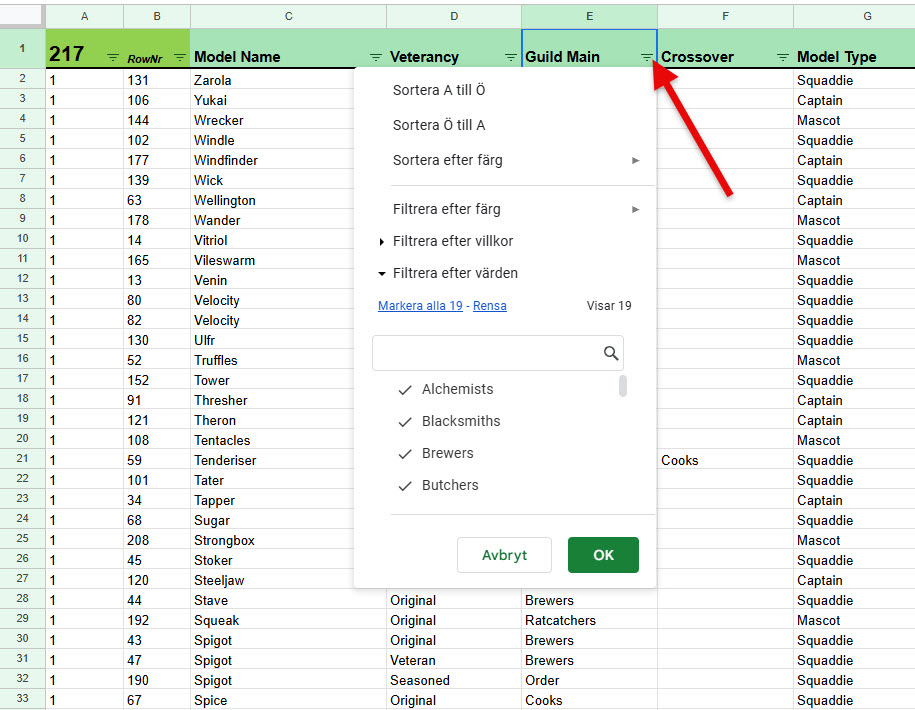
Task: Collapse Filtrera efter värden section
Action: click(382, 274)
